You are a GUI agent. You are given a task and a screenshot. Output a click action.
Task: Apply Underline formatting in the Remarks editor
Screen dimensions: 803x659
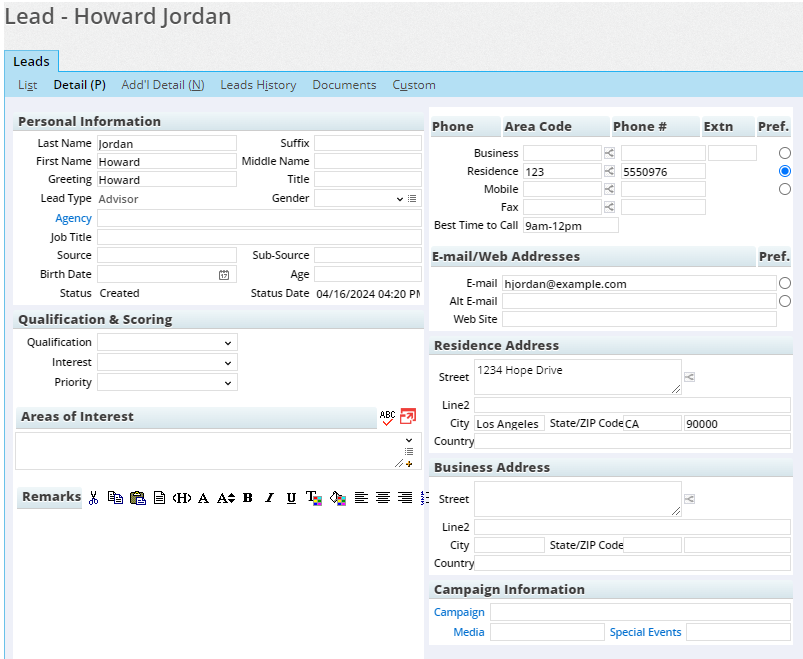coord(290,497)
